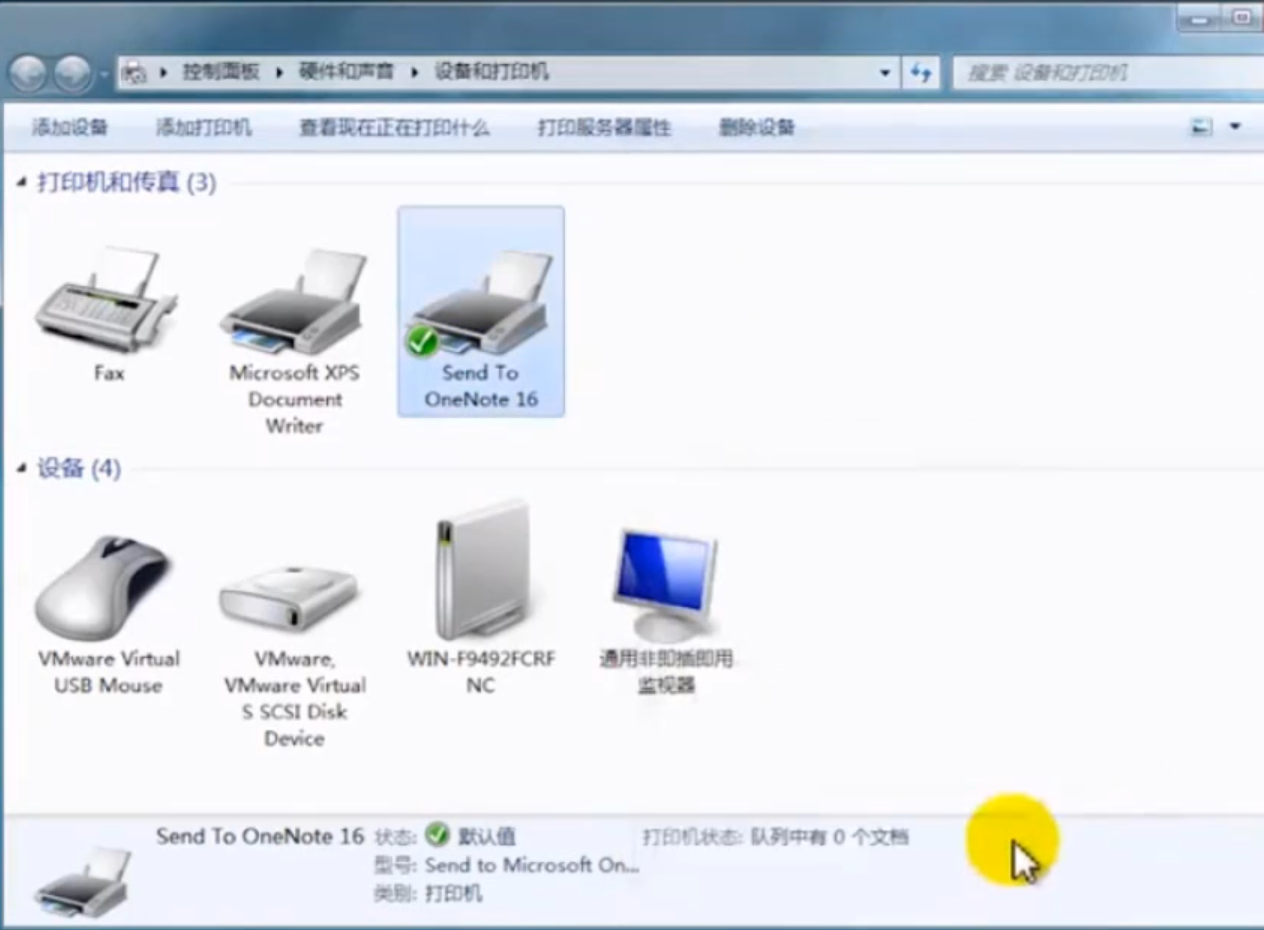Open 打印服务器属性
The width and height of the screenshot is (1264, 930).
pyautogui.click(x=604, y=128)
